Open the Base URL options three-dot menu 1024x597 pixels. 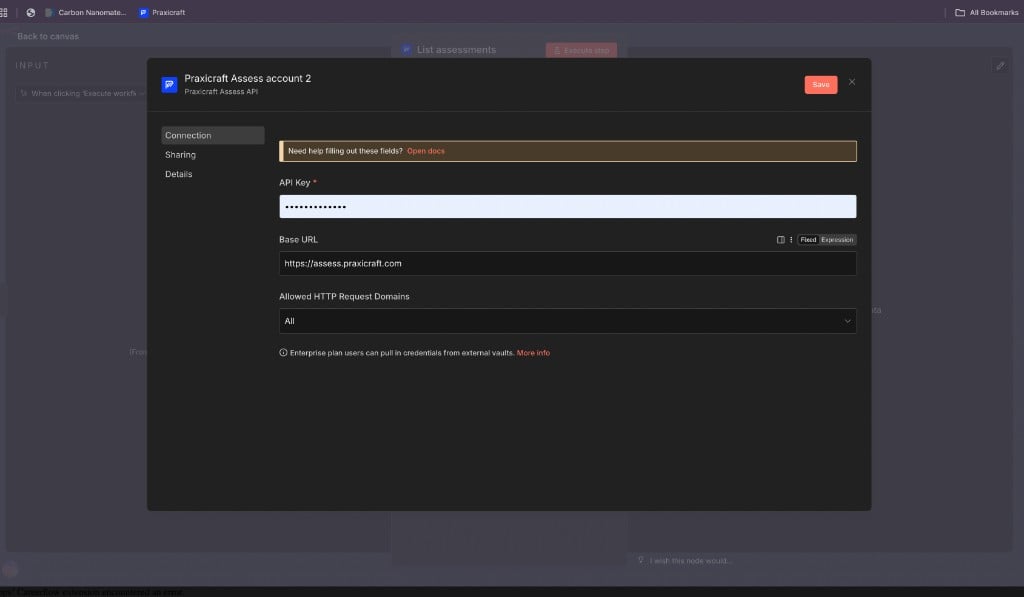791,240
